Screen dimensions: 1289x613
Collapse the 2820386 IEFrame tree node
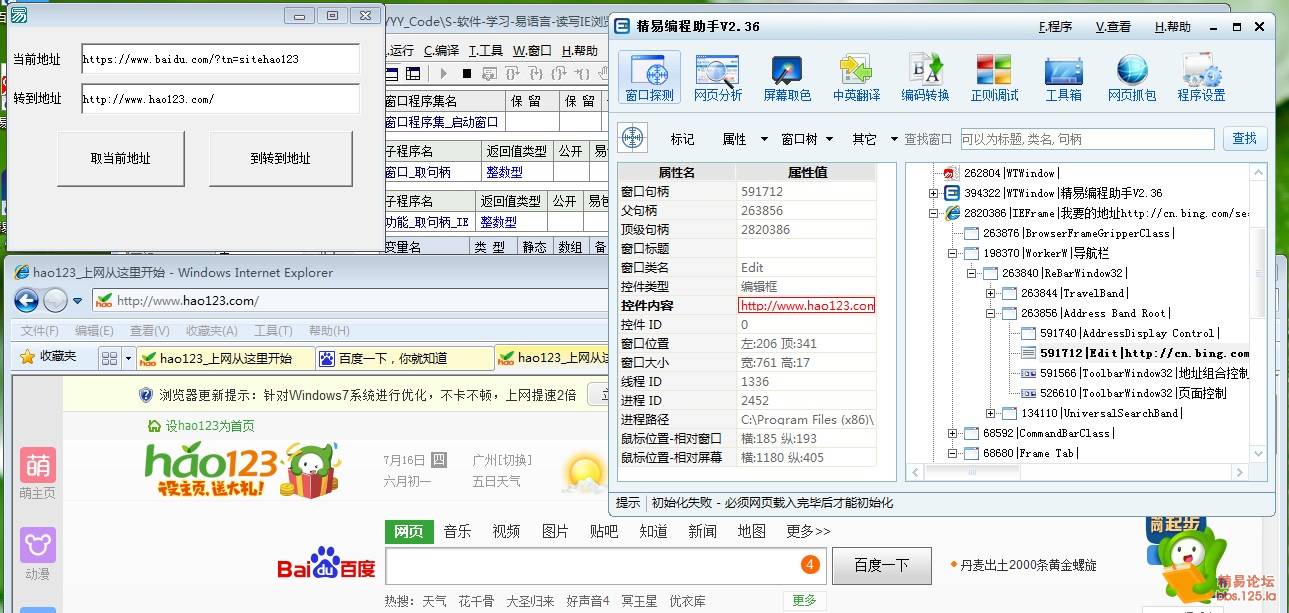[933, 213]
